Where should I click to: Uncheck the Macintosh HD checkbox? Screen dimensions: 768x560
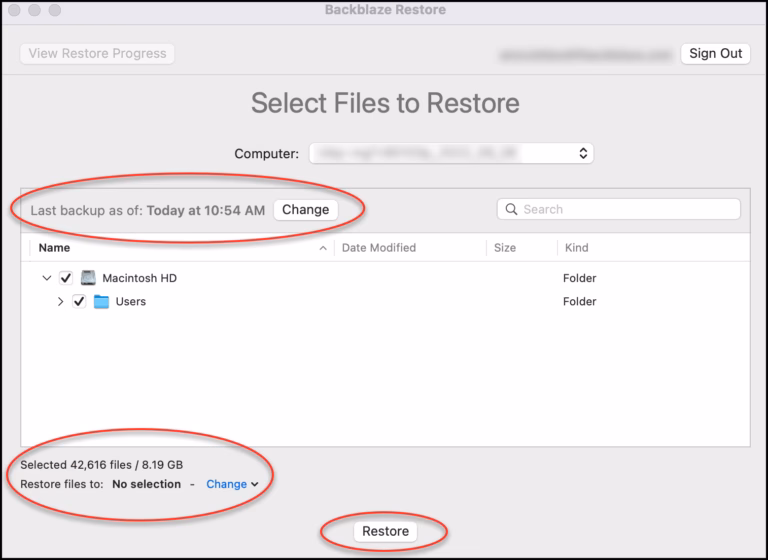point(66,278)
